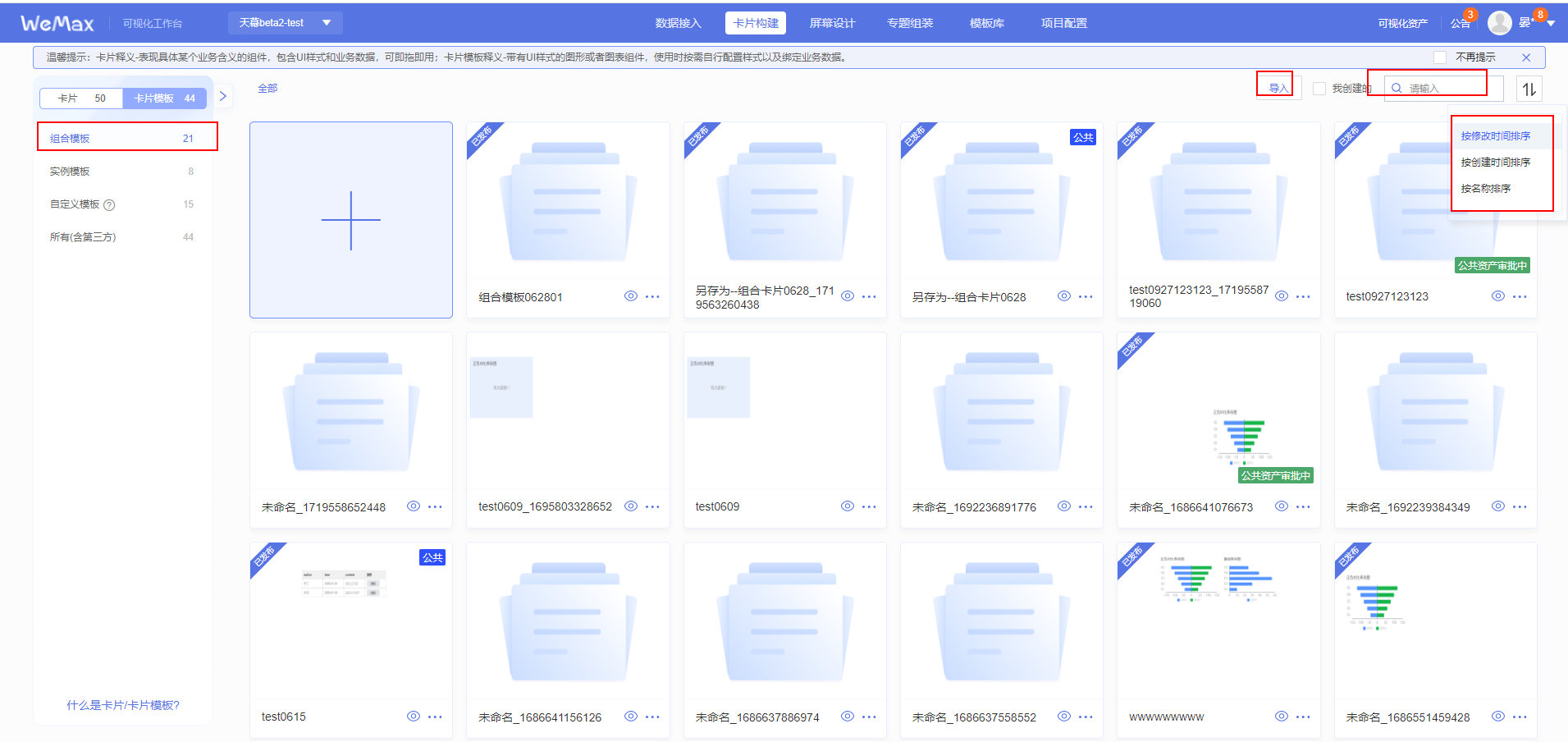
Task: Preview card 未命名_1692236891776
Action: (1064, 506)
